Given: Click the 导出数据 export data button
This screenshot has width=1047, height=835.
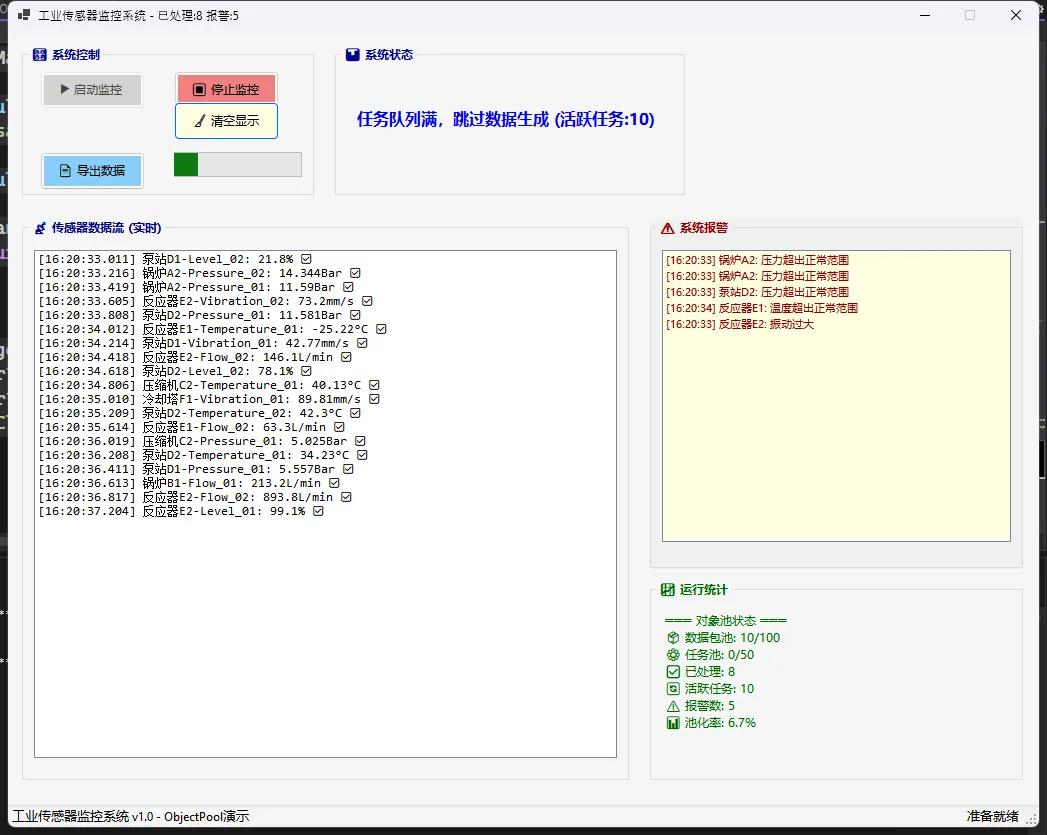Looking at the screenshot, I should point(93,171).
